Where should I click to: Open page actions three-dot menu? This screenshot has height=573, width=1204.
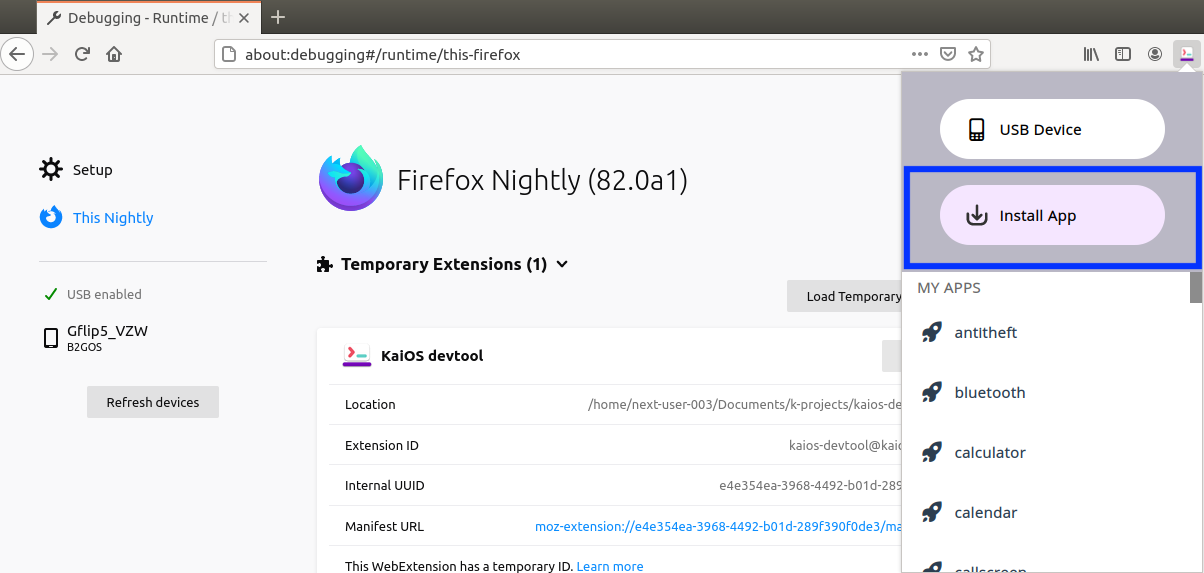920,54
